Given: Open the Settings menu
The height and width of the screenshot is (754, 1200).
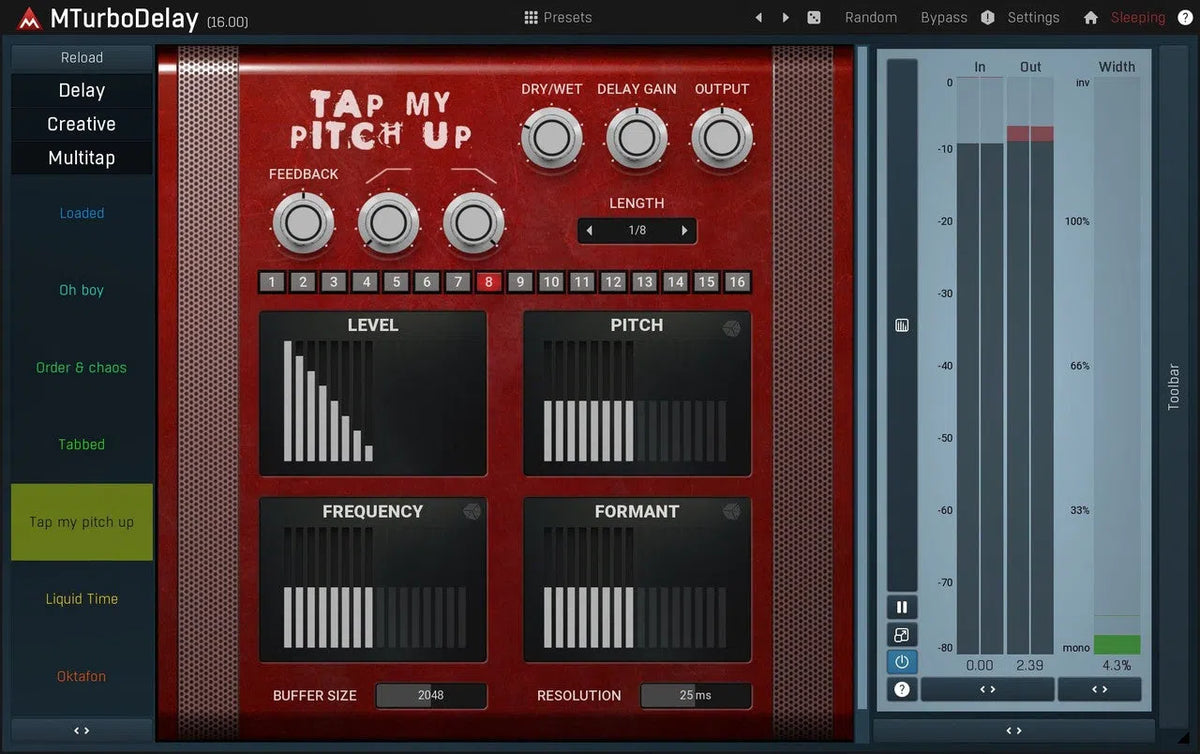Looking at the screenshot, I should pyautogui.click(x=1033, y=17).
